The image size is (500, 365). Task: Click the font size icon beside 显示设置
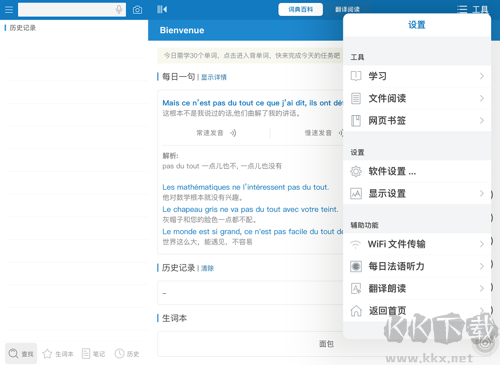coord(356,193)
